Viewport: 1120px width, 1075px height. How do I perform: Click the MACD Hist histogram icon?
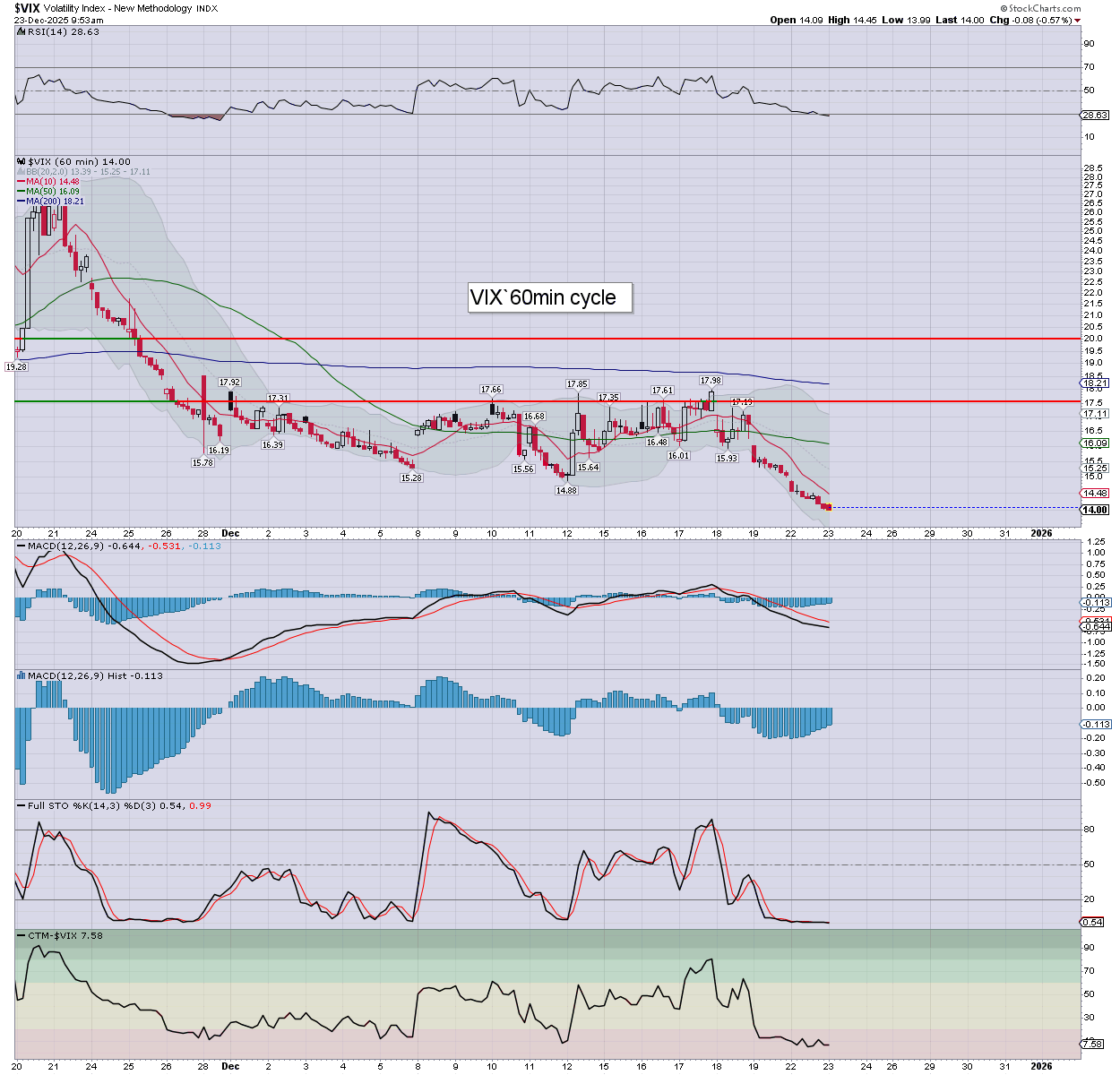pos(22,675)
